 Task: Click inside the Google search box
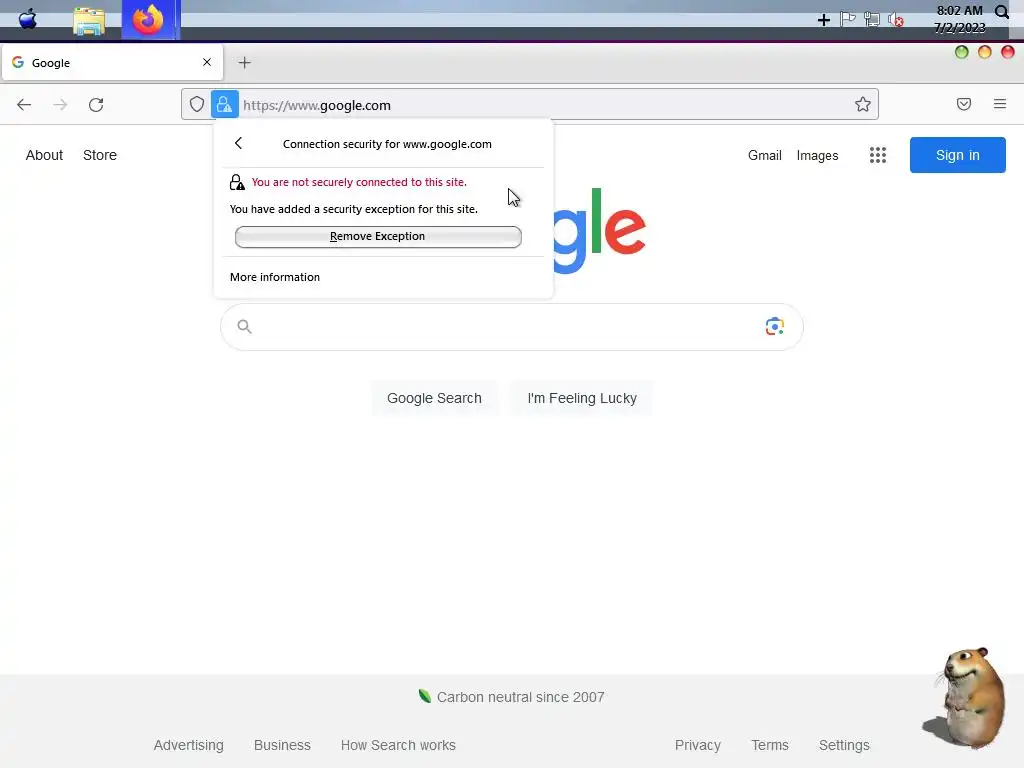tap(511, 327)
